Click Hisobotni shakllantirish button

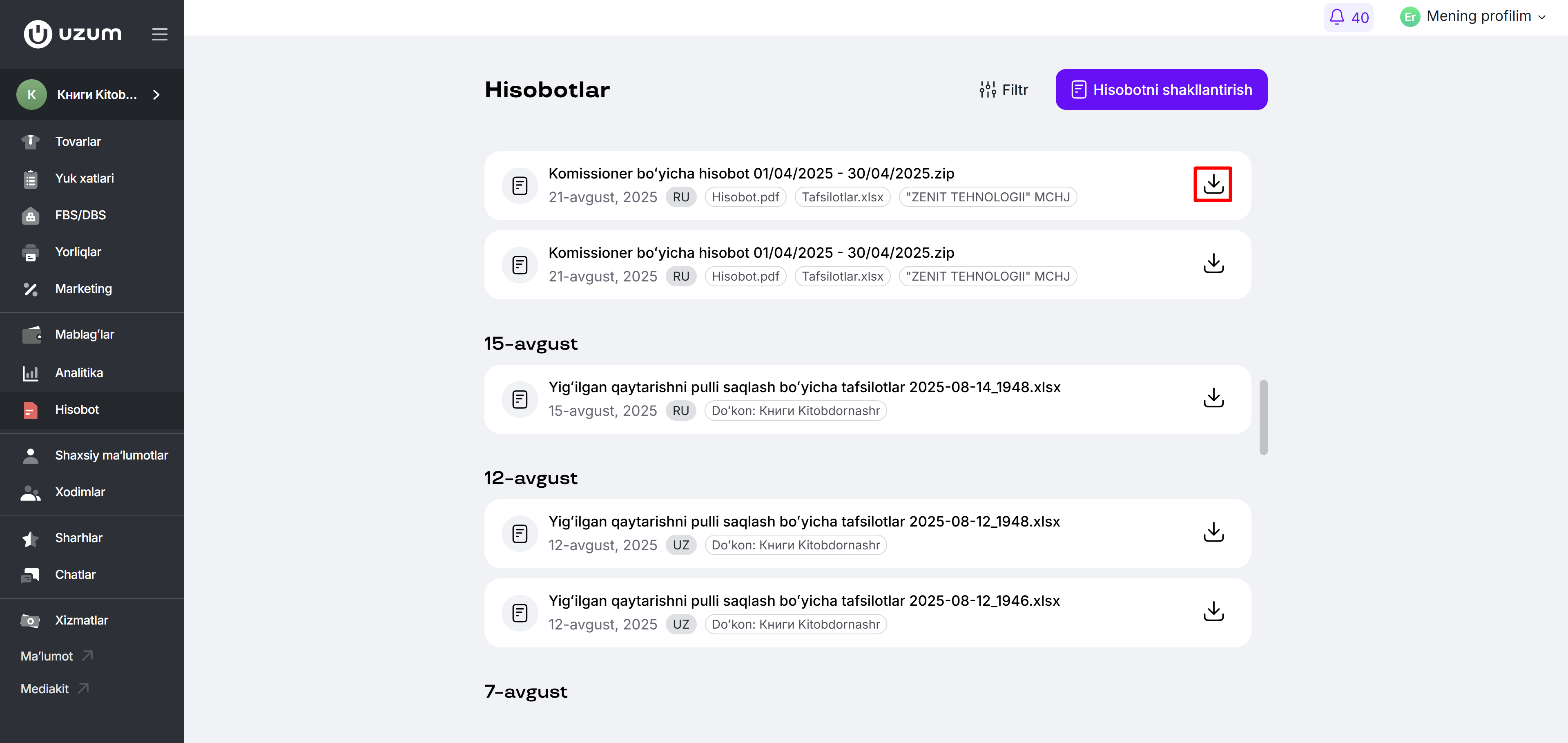pyautogui.click(x=1161, y=89)
